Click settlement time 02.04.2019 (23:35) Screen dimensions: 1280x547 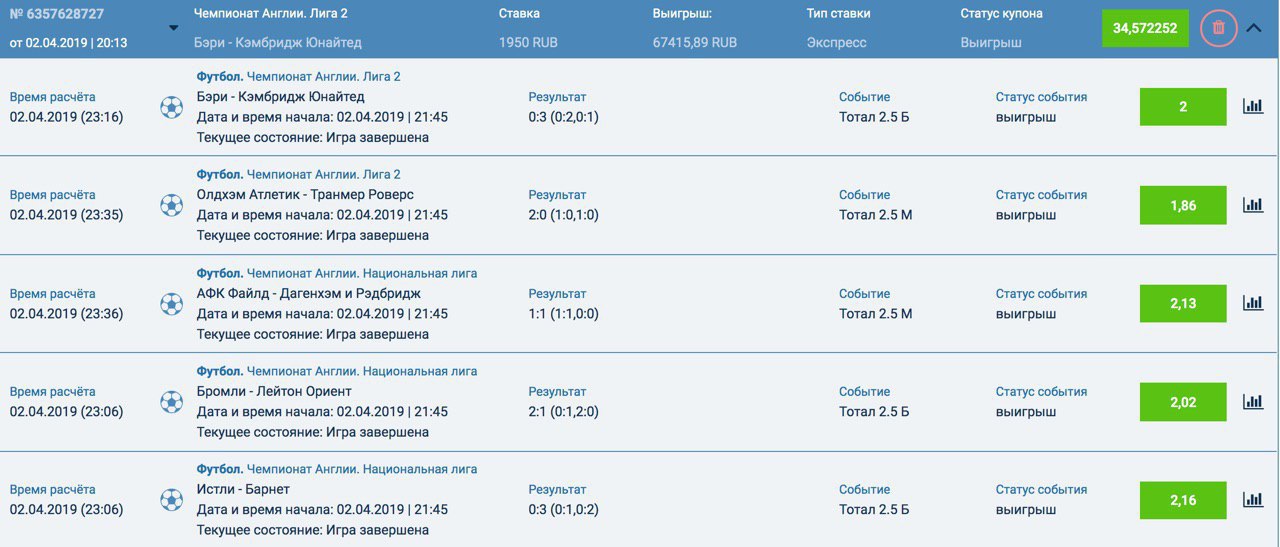tap(66, 215)
